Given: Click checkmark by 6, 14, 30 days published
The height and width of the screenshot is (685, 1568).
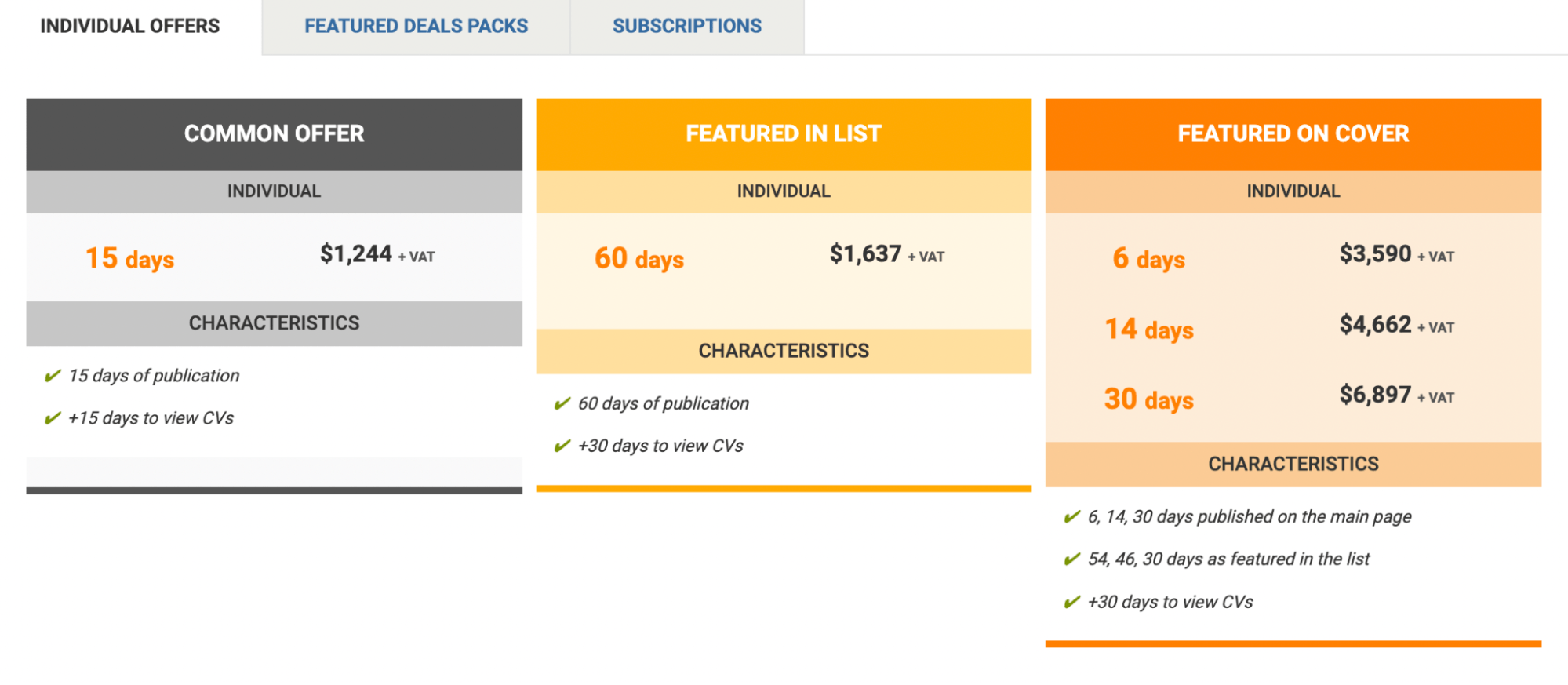Looking at the screenshot, I should point(1071,517).
